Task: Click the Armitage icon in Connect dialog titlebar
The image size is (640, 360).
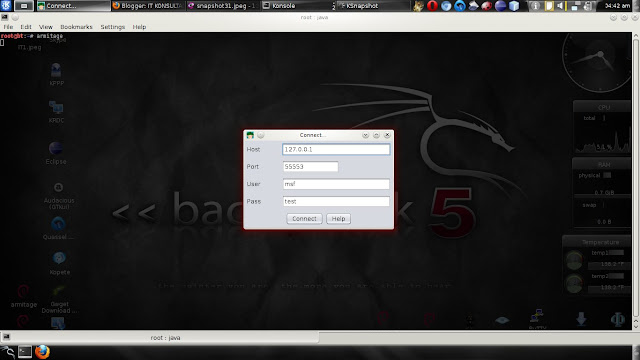Action: (x=250, y=135)
